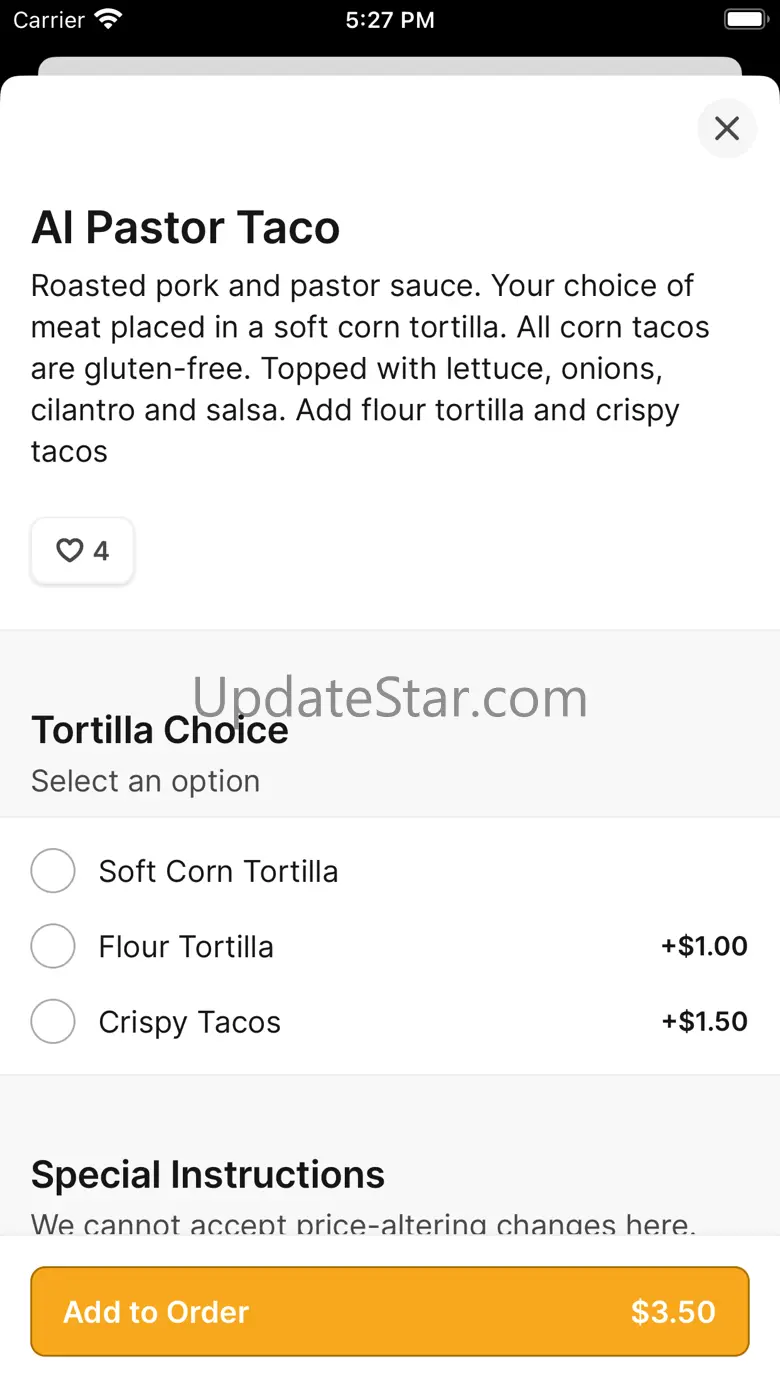Tap the Flour Tortilla option text

coord(186,946)
